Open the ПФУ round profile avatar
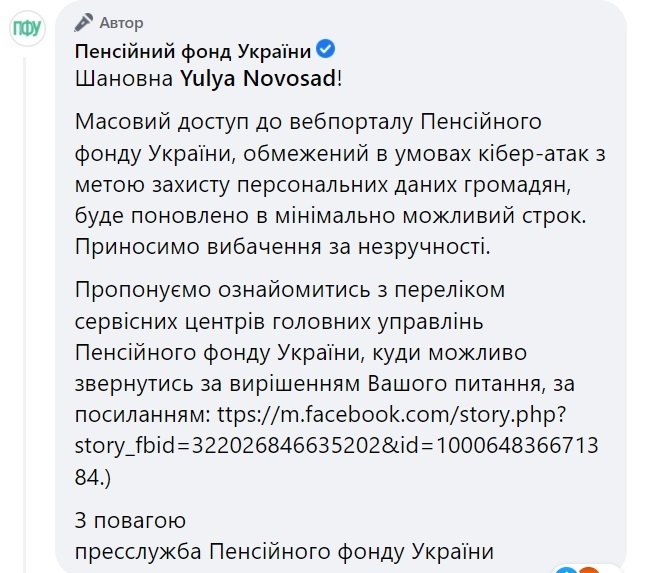This screenshot has height=573, width=645. [27, 28]
